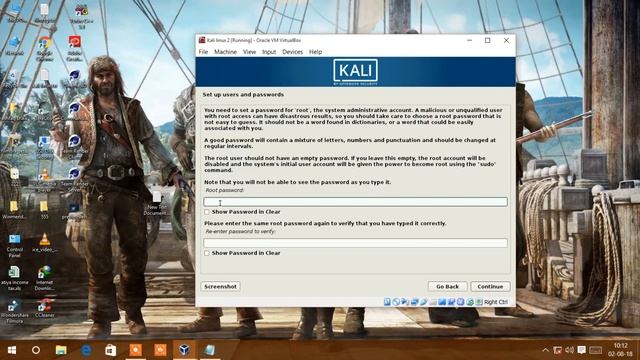Open the Machine menu

(x=225, y=52)
